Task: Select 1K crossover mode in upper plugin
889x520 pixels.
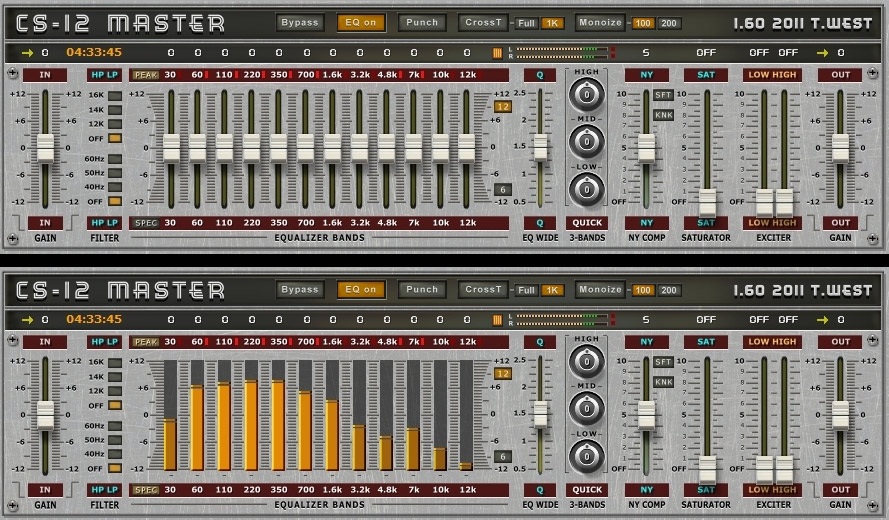Action: (552, 23)
